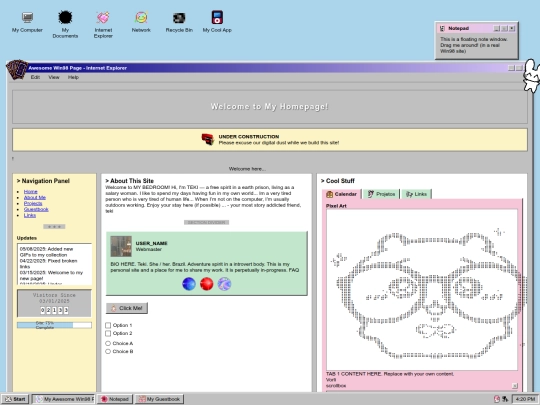Switch to the Calendar tab

click(342, 194)
